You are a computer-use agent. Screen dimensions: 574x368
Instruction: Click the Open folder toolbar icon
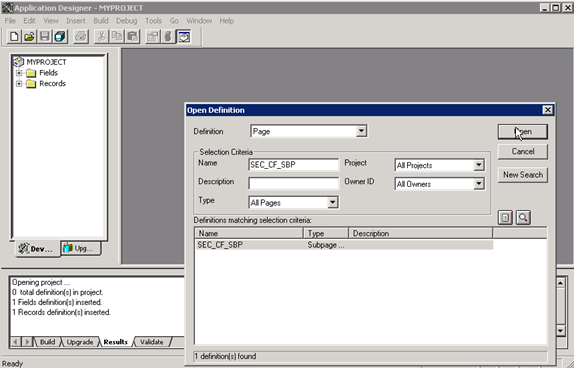[30, 37]
